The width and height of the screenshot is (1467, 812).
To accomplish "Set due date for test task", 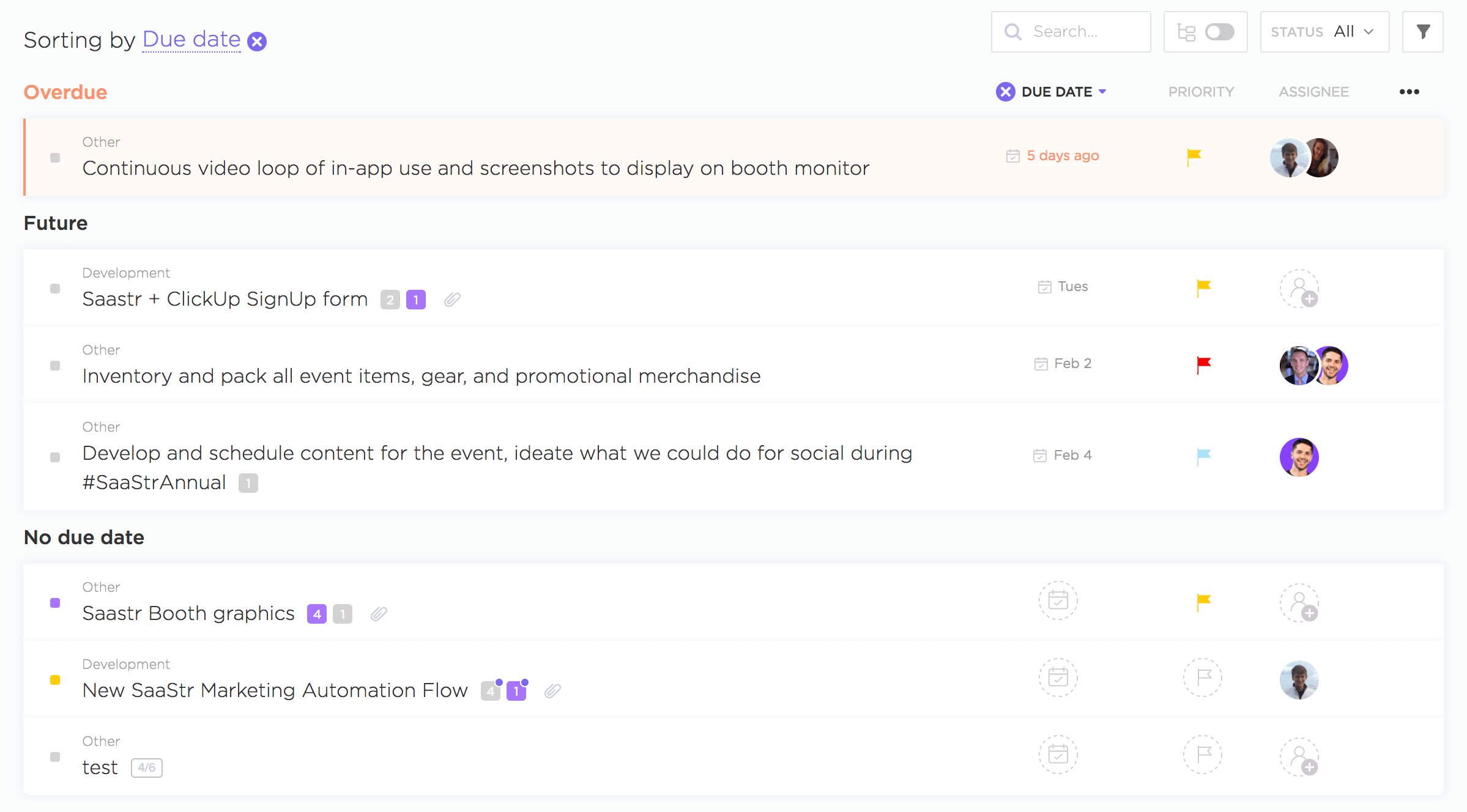I will coord(1058,755).
